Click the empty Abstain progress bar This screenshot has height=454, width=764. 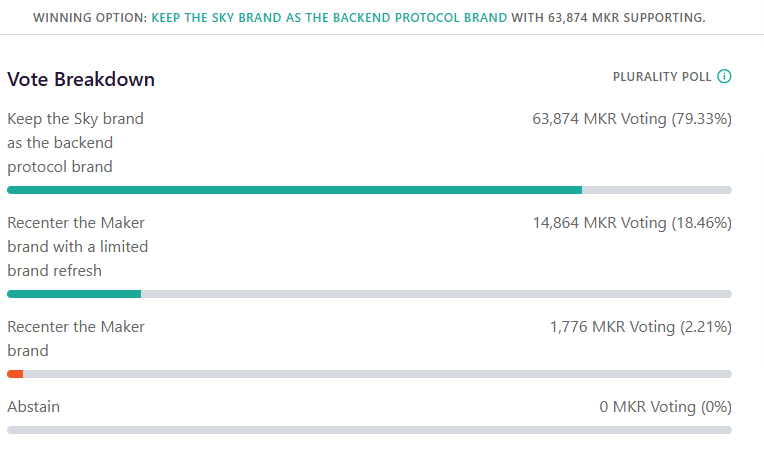369,430
